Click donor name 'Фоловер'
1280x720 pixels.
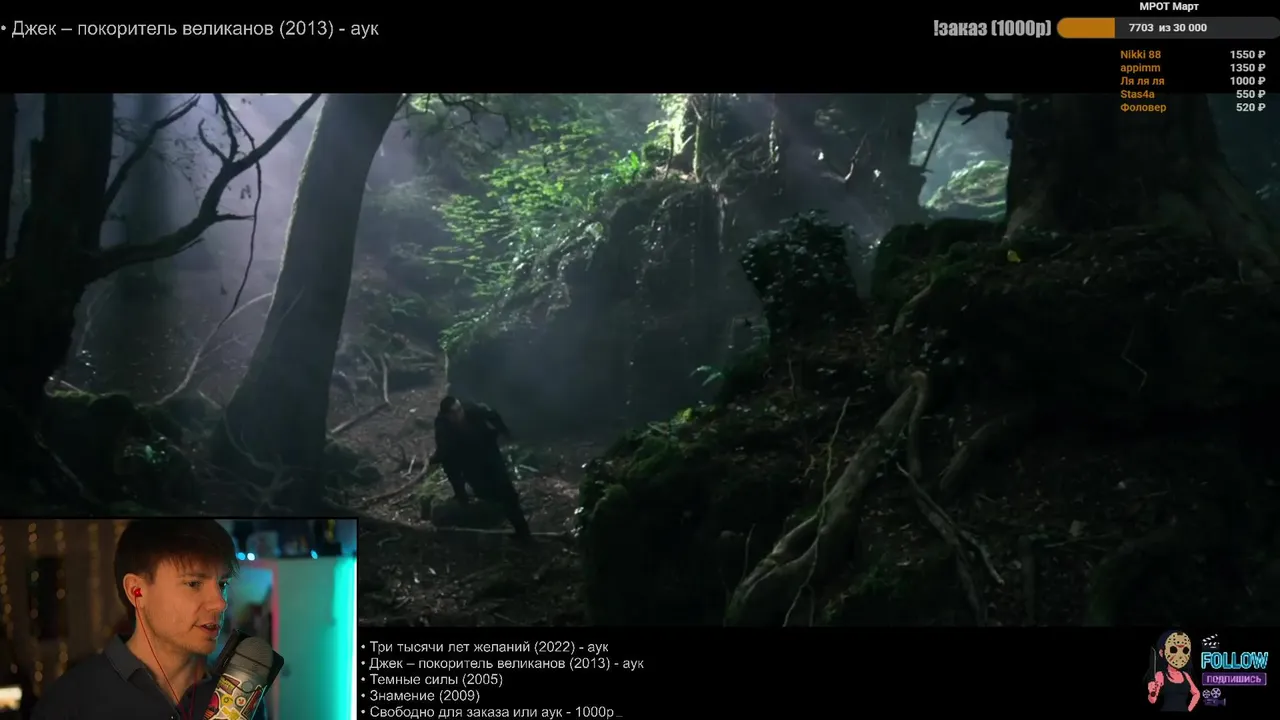click(1143, 107)
